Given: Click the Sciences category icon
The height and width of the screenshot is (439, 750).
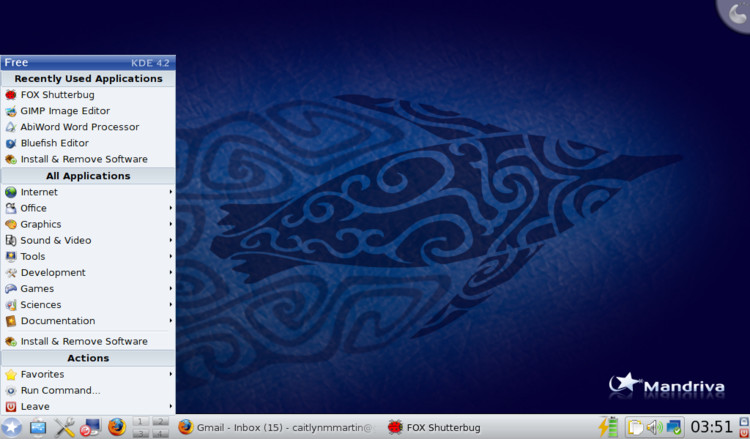Looking at the screenshot, I should pos(11,305).
